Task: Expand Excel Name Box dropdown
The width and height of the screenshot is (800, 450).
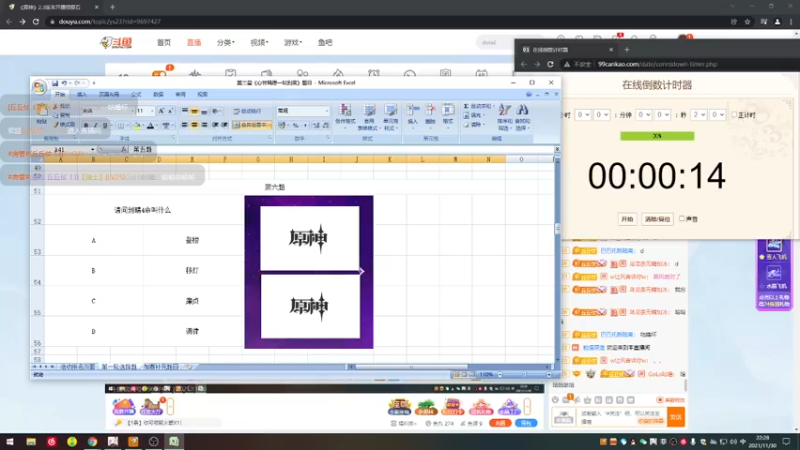Action: 92,149
